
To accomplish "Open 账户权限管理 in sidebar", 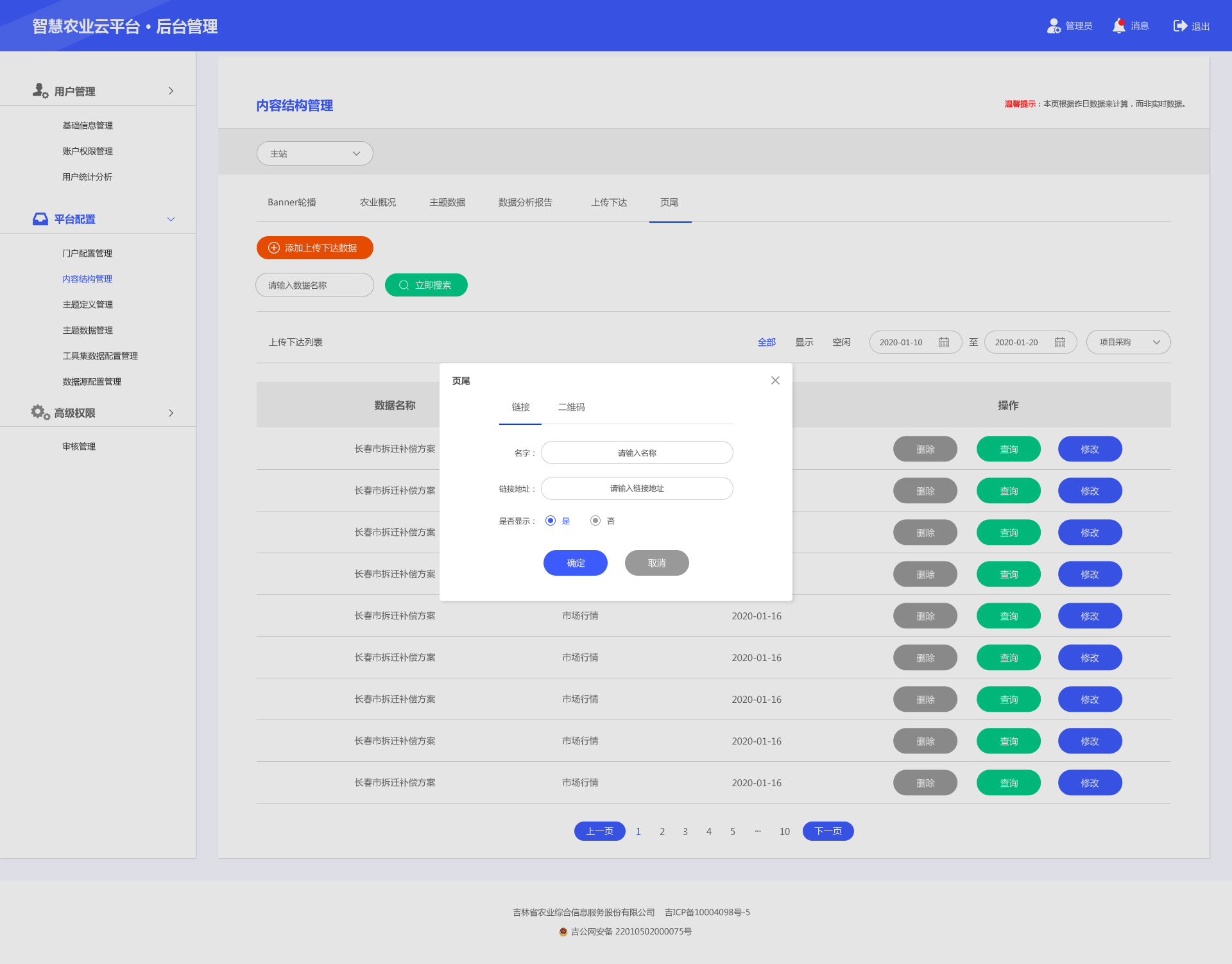I will (87, 151).
